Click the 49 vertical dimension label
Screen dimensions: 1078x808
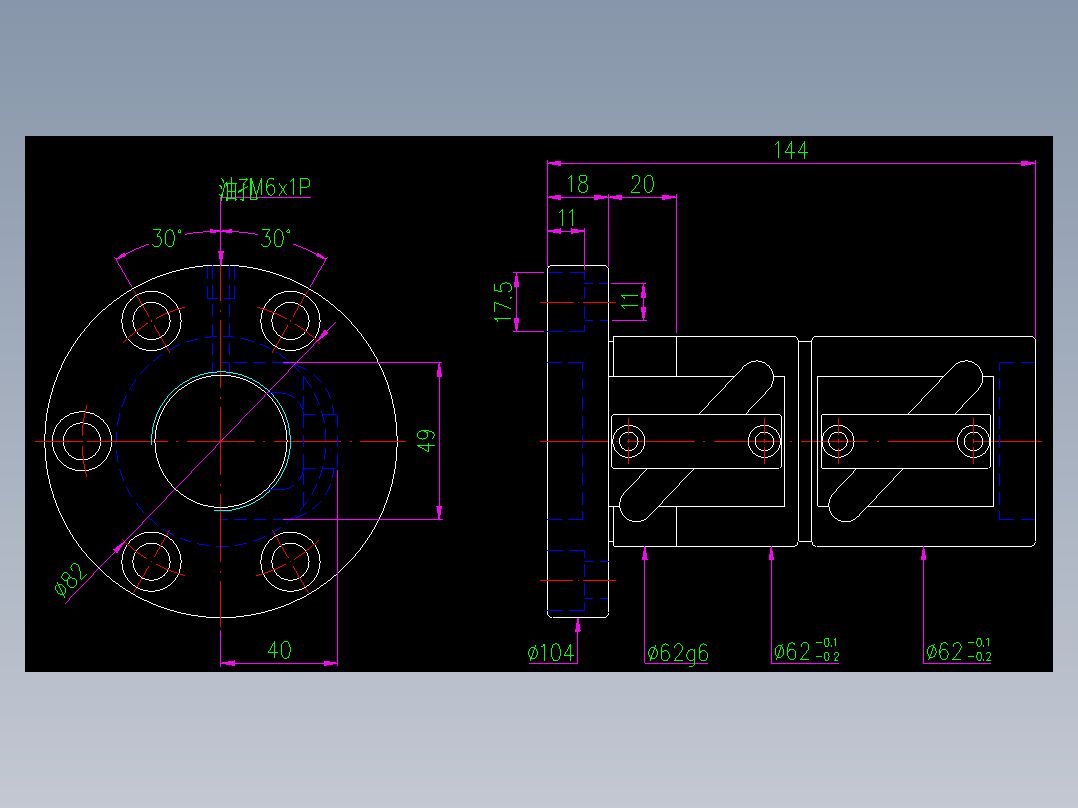point(428,440)
